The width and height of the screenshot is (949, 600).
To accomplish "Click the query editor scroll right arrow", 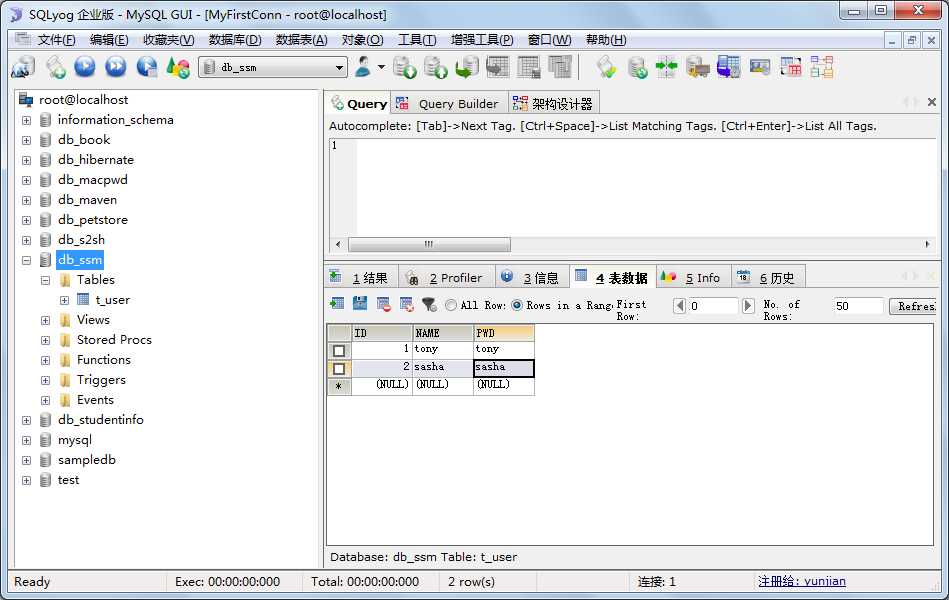I will pos(927,244).
